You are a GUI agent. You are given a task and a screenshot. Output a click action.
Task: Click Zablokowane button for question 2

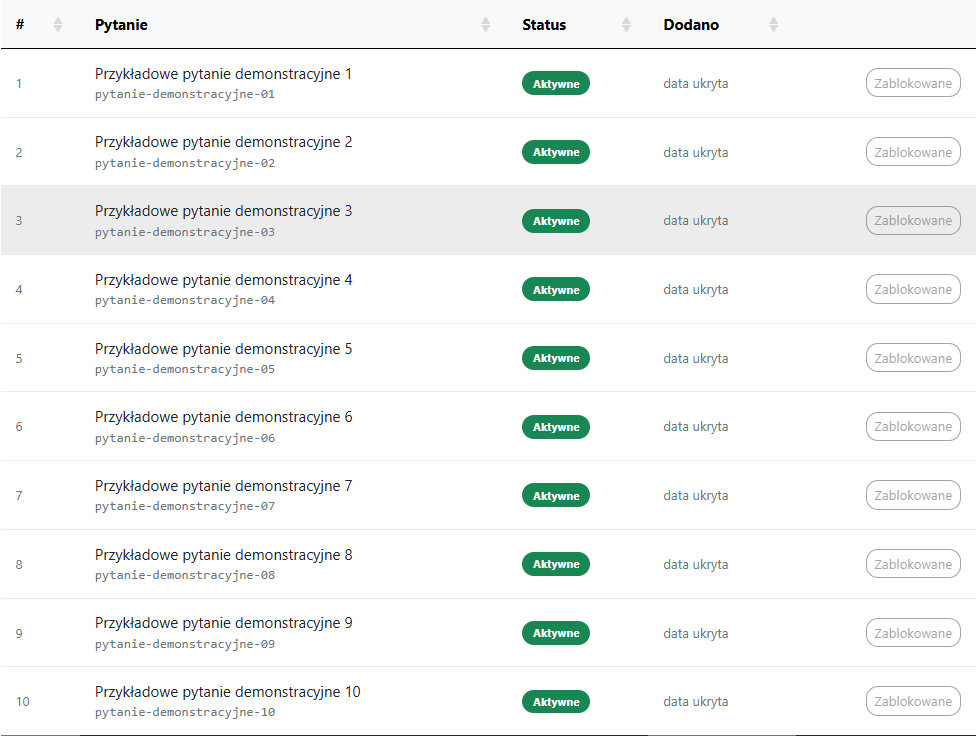tap(913, 152)
